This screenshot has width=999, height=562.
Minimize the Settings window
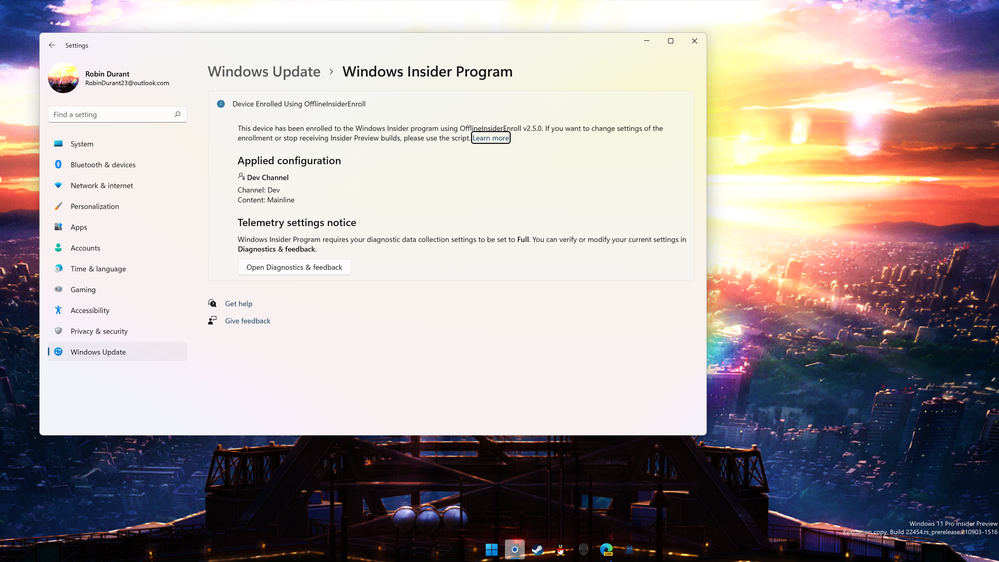click(647, 41)
